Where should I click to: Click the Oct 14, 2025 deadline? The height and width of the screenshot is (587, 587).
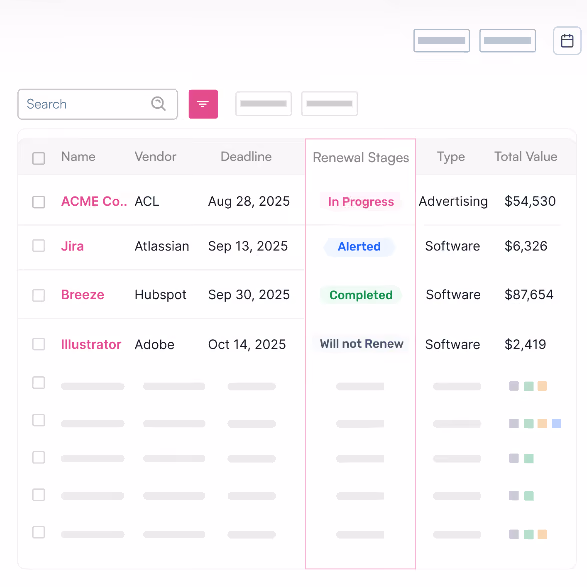pyautogui.click(x=247, y=344)
